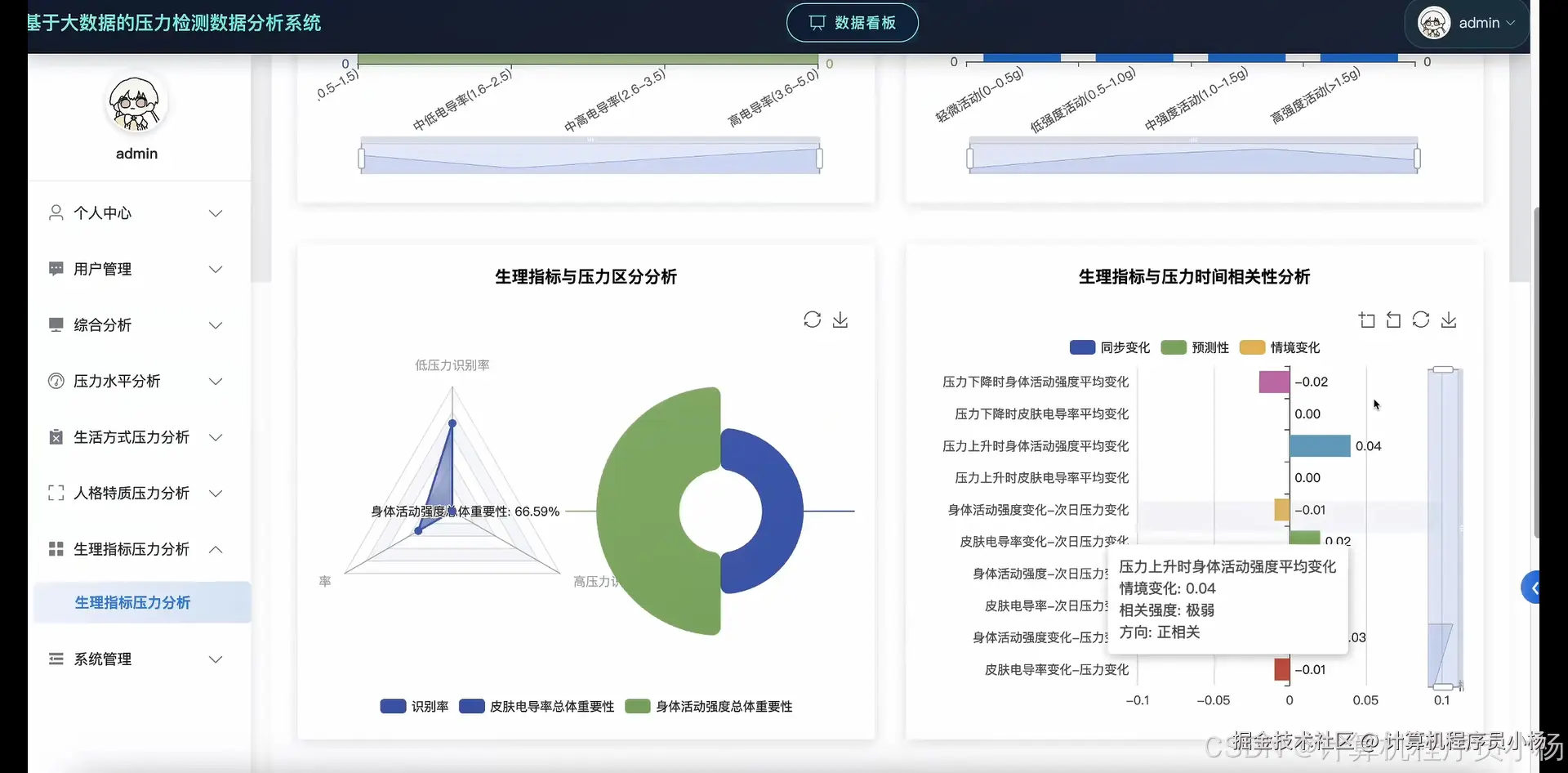Viewport: 1568px width, 773px height.
Task: Click the 生理指标与压力区分分析 chart title
Action: pyautogui.click(x=586, y=277)
